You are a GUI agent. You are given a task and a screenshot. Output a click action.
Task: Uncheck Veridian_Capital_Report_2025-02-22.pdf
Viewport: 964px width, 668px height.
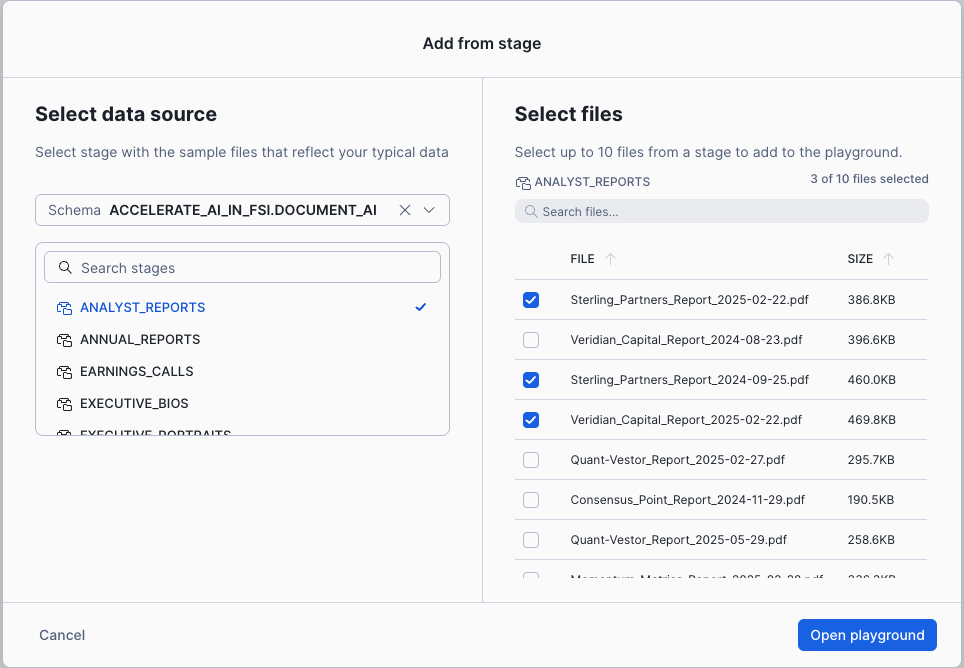tap(531, 419)
